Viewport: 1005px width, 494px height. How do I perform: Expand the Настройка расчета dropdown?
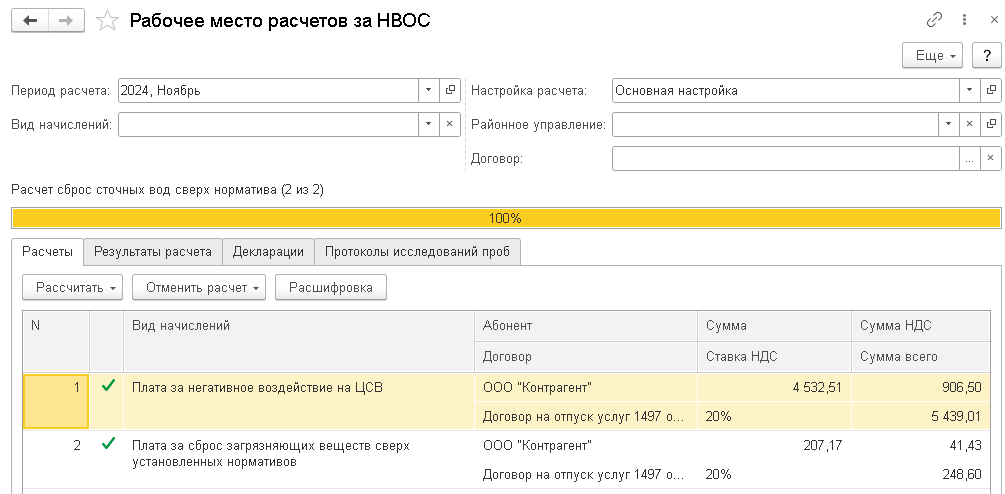969,90
